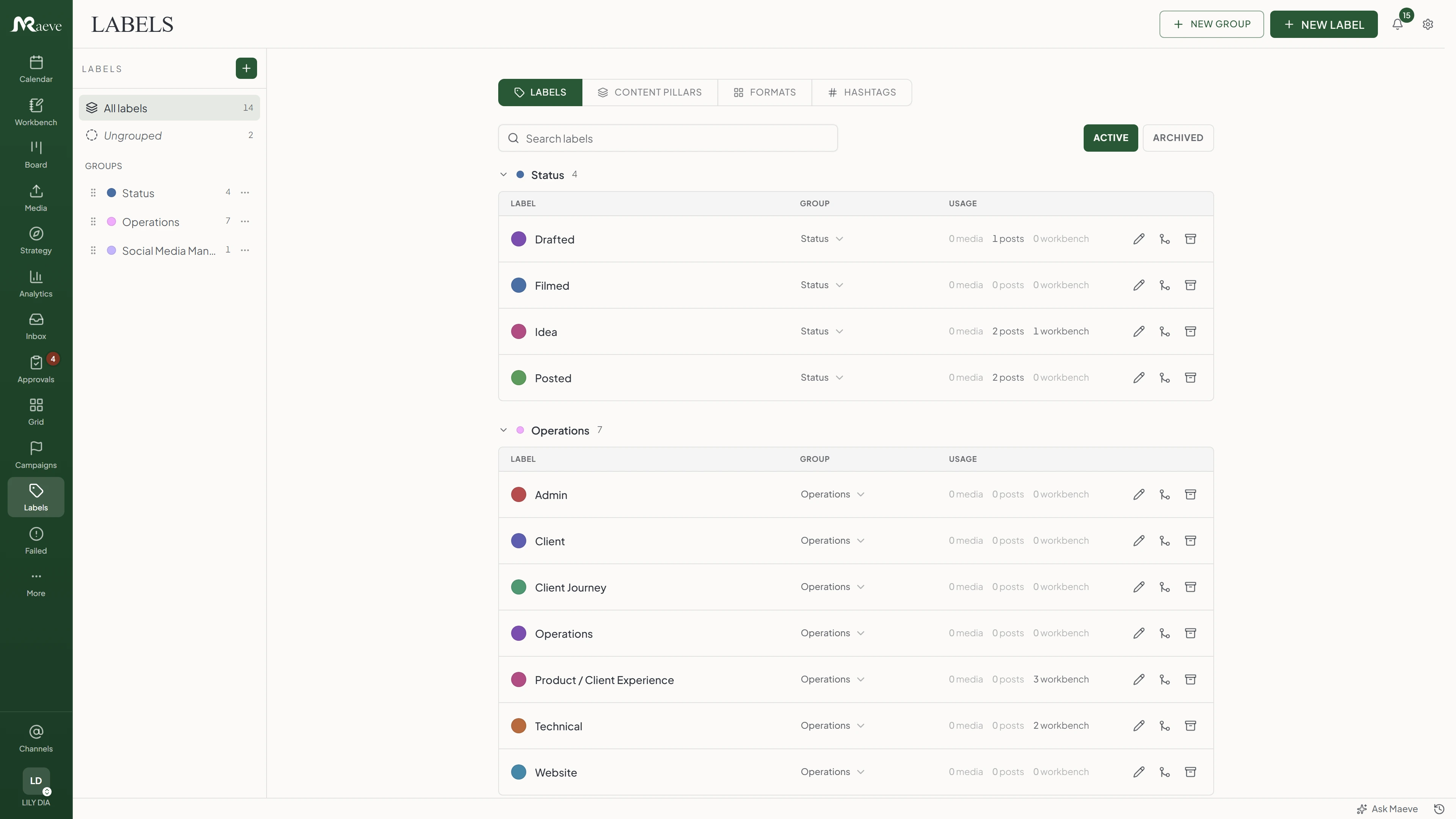Click the Posted label color swatch

518,378
